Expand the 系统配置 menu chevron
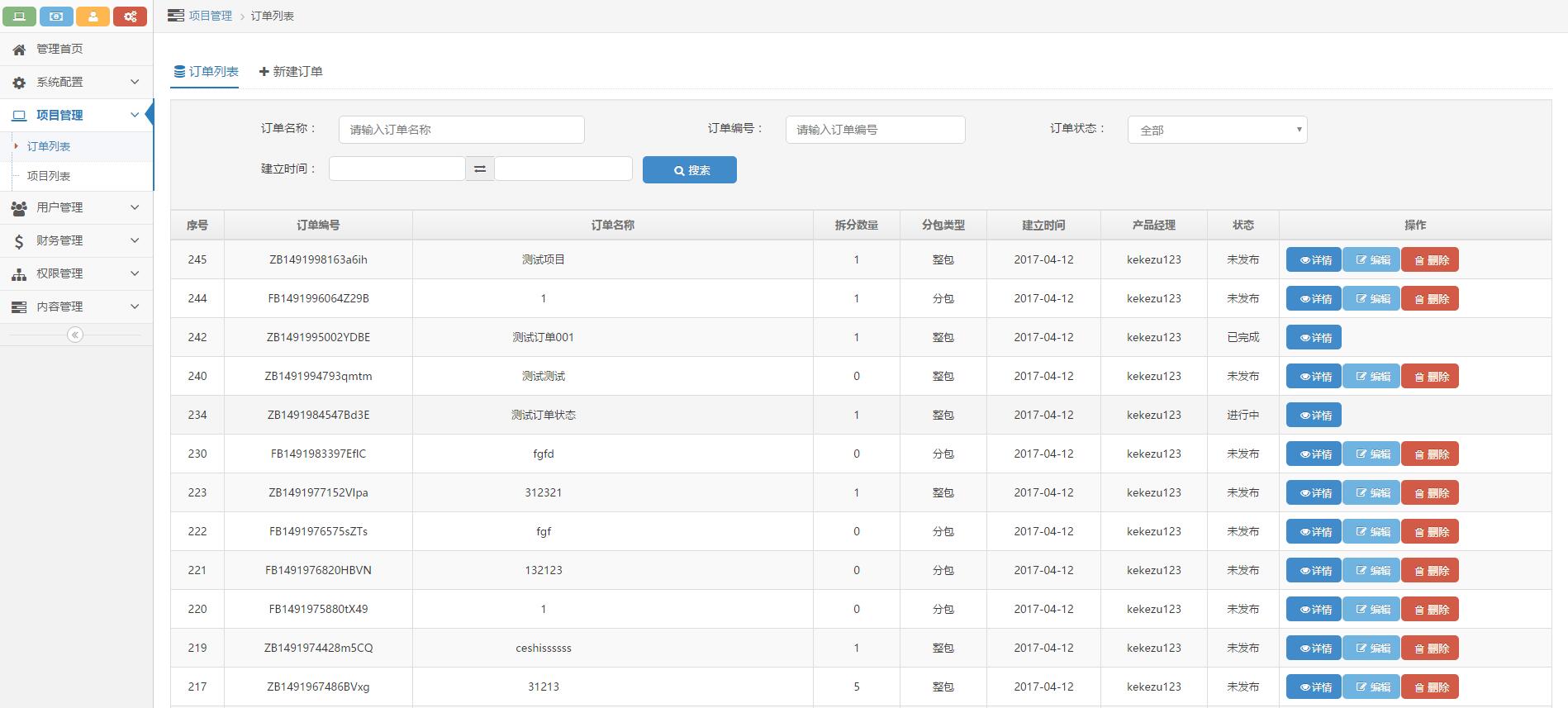The height and width of the screenshot is (708, 1568). point(135,82)
